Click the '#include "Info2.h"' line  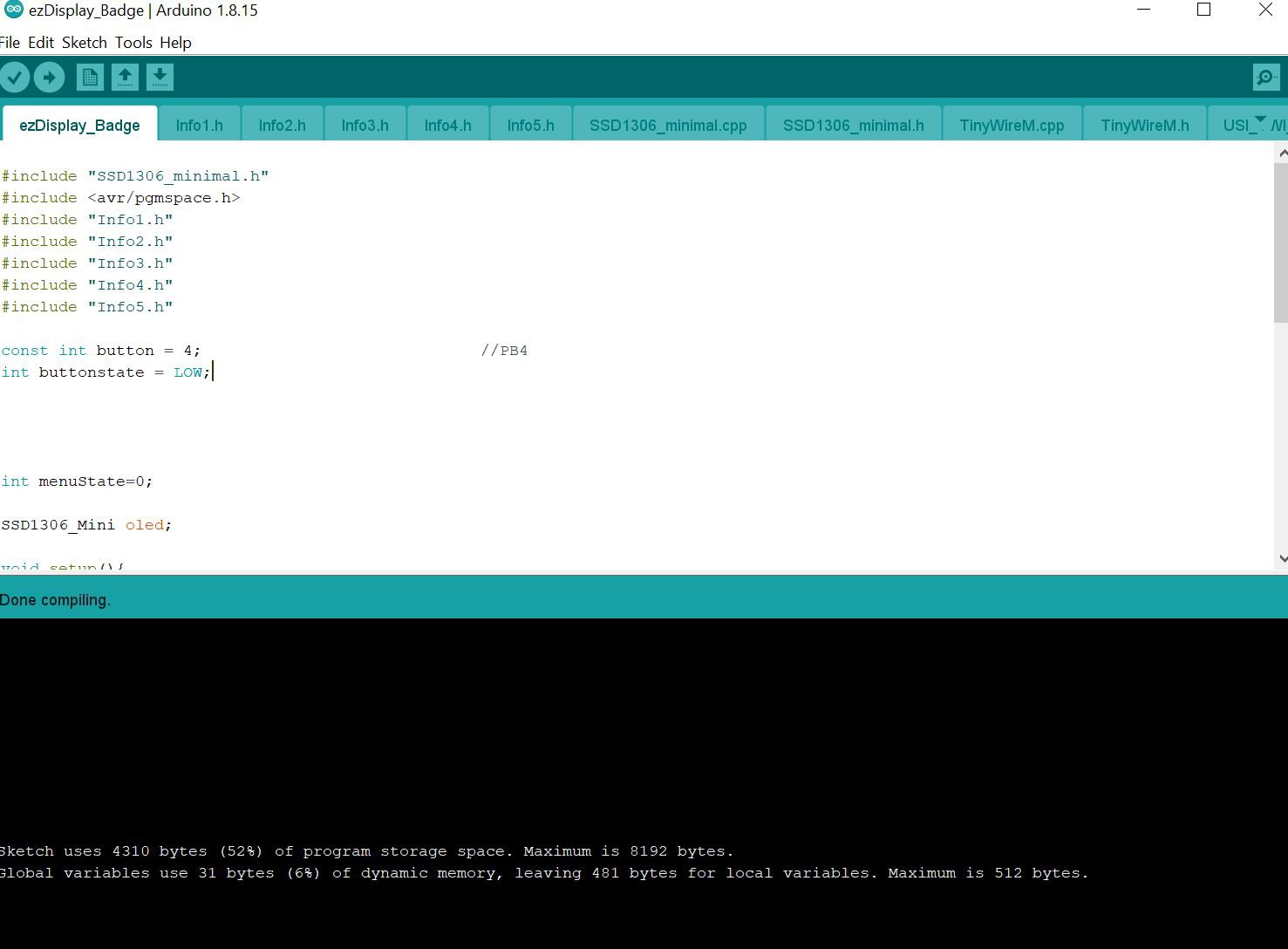87,242
